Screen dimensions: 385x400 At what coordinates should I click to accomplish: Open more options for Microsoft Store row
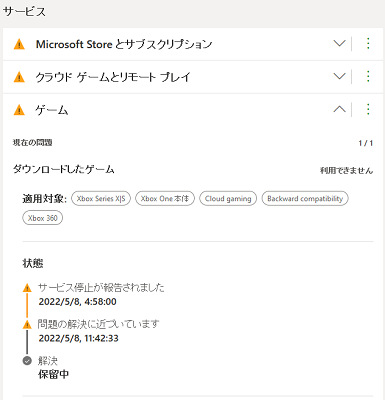click(x=368, y=44)
